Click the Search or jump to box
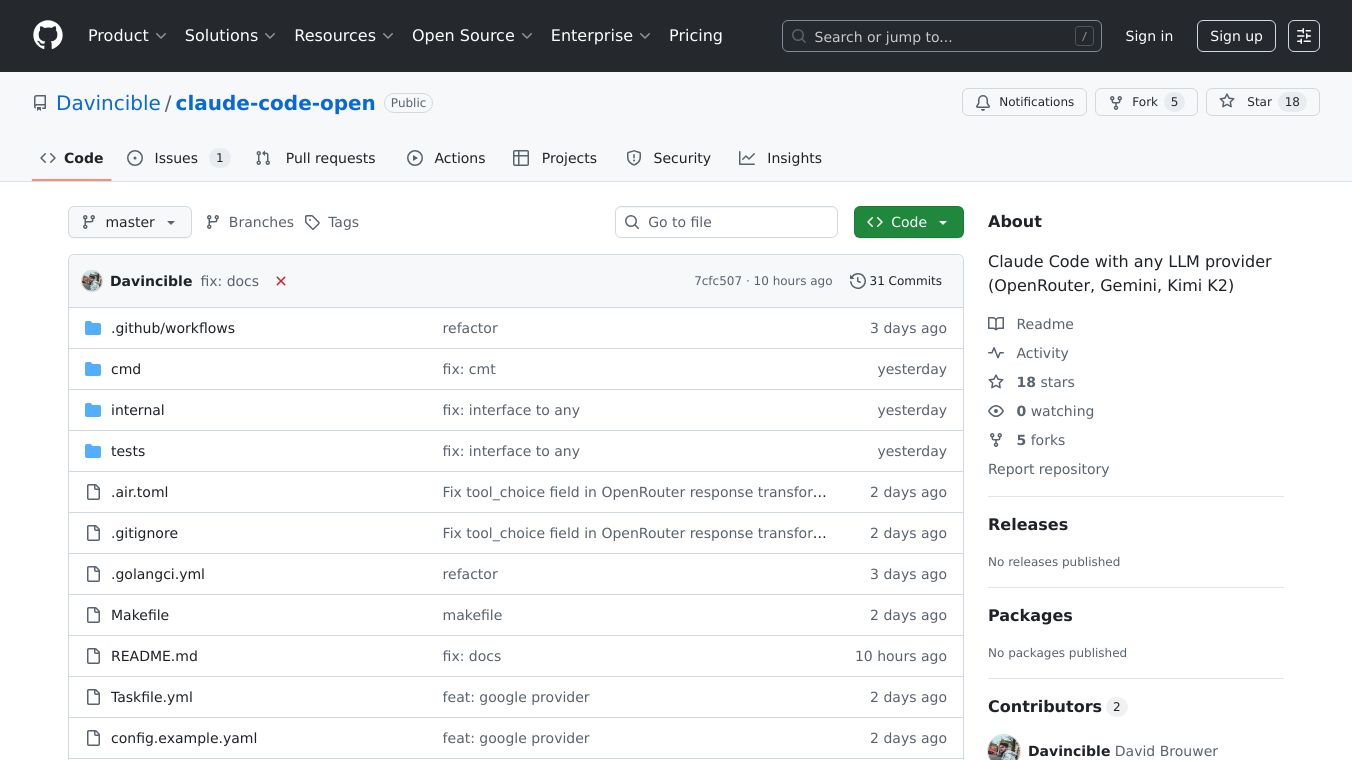 pos(941,36)
